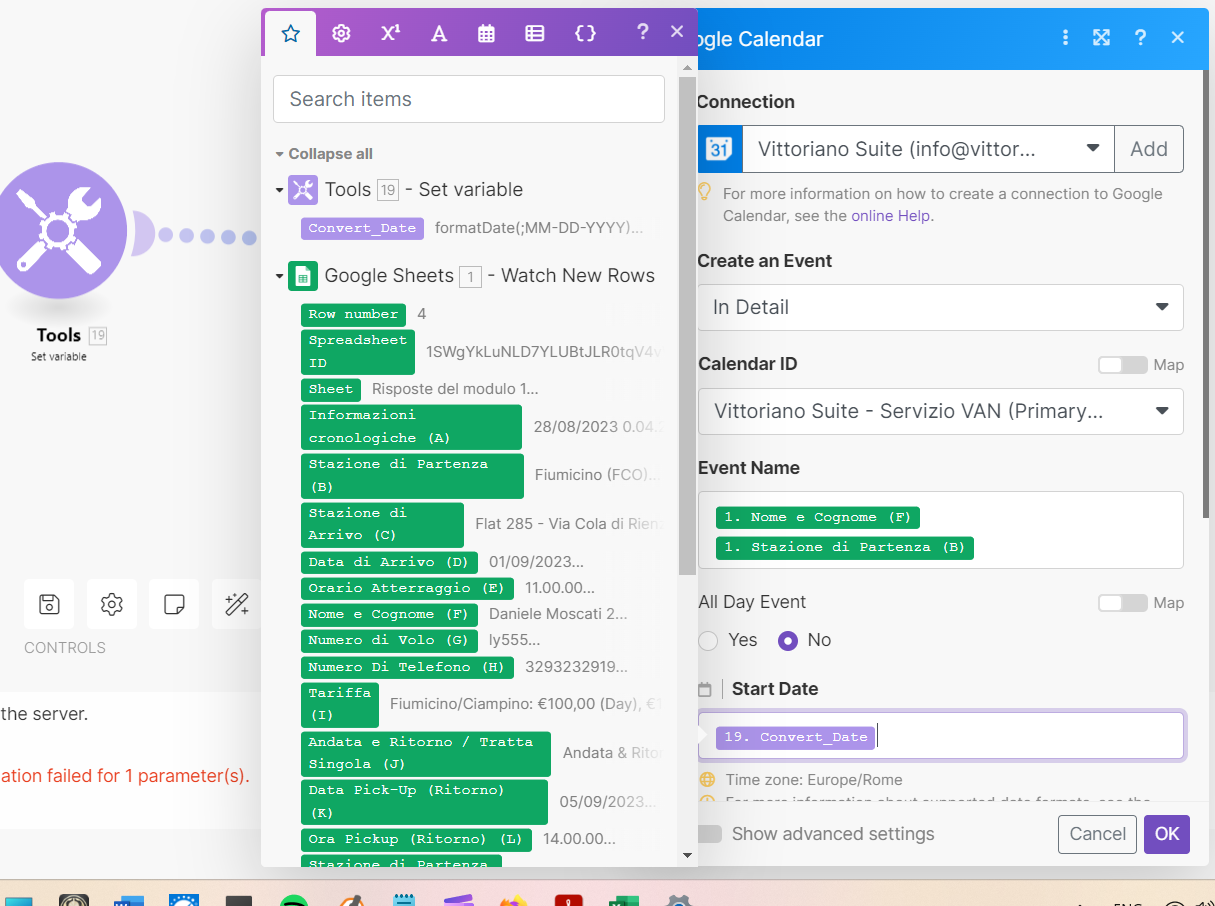The image size is (1215, 906).
Task: Add a new Google Calendar connection
Action: [x=1149, y=149]
